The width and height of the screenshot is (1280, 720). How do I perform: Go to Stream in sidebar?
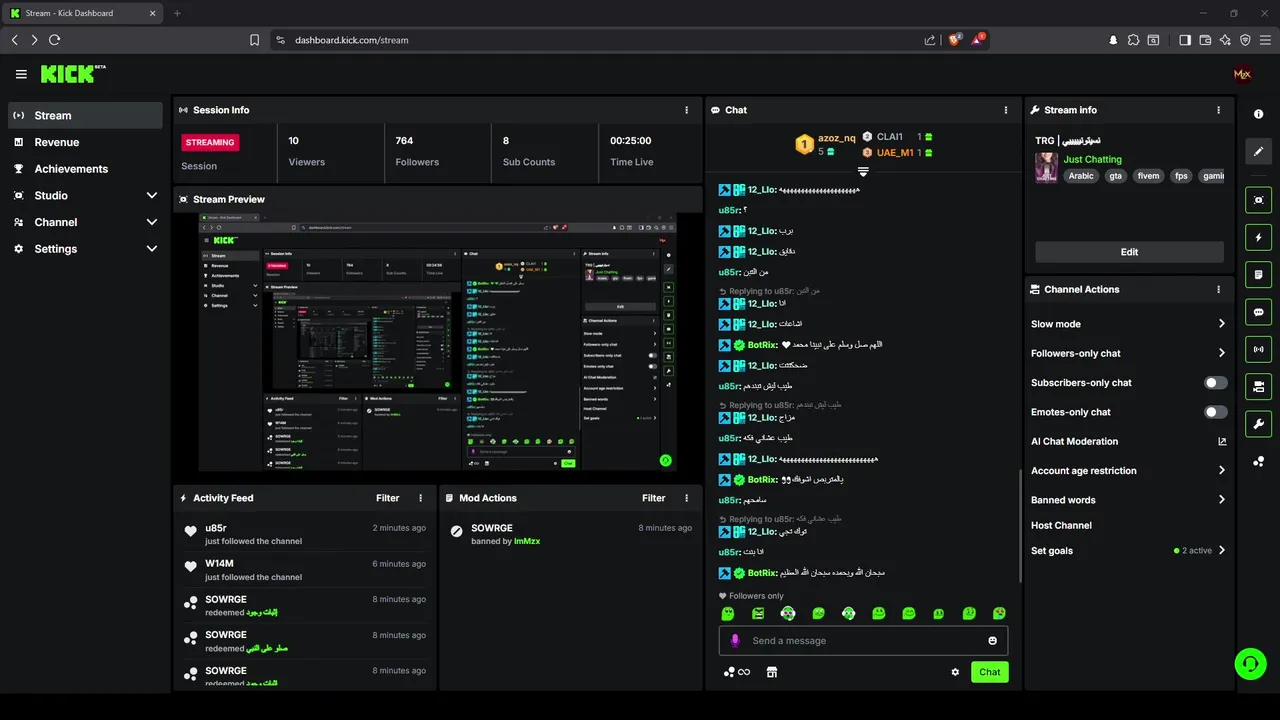click(85, 115)
